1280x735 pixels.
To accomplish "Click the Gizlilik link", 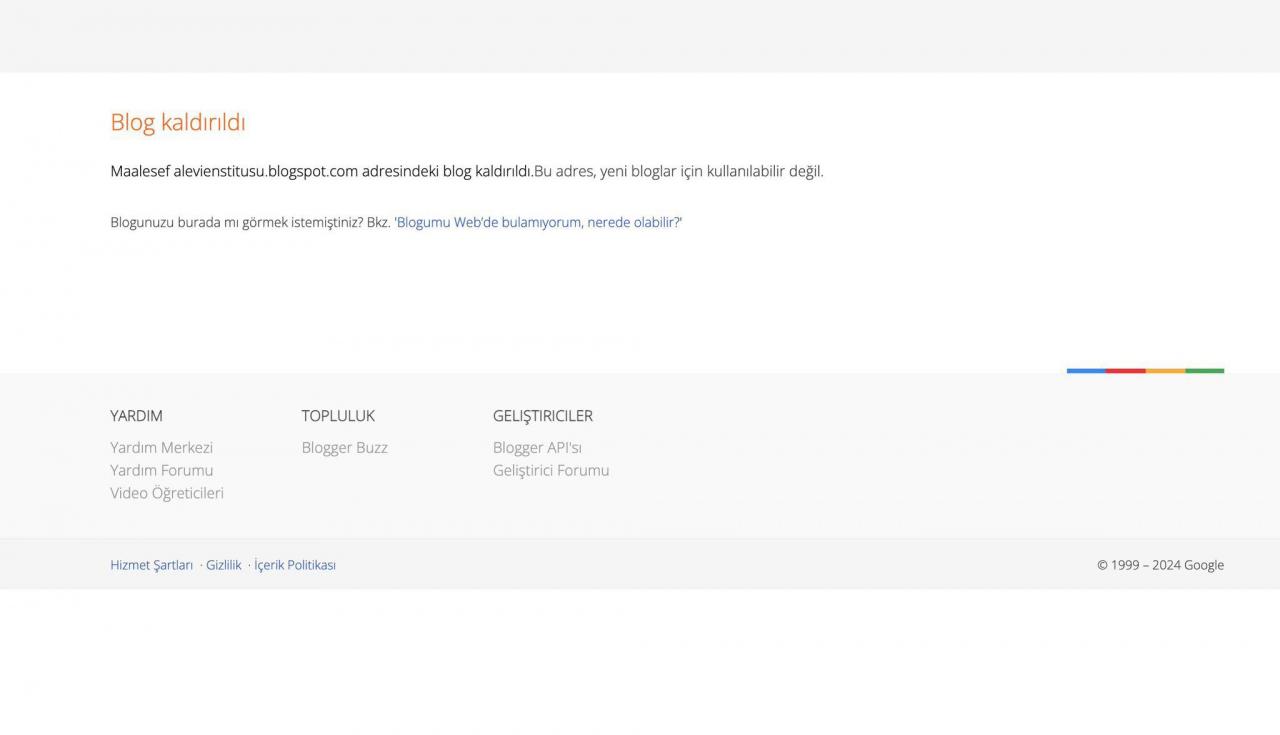I will (x=224, y=565).
